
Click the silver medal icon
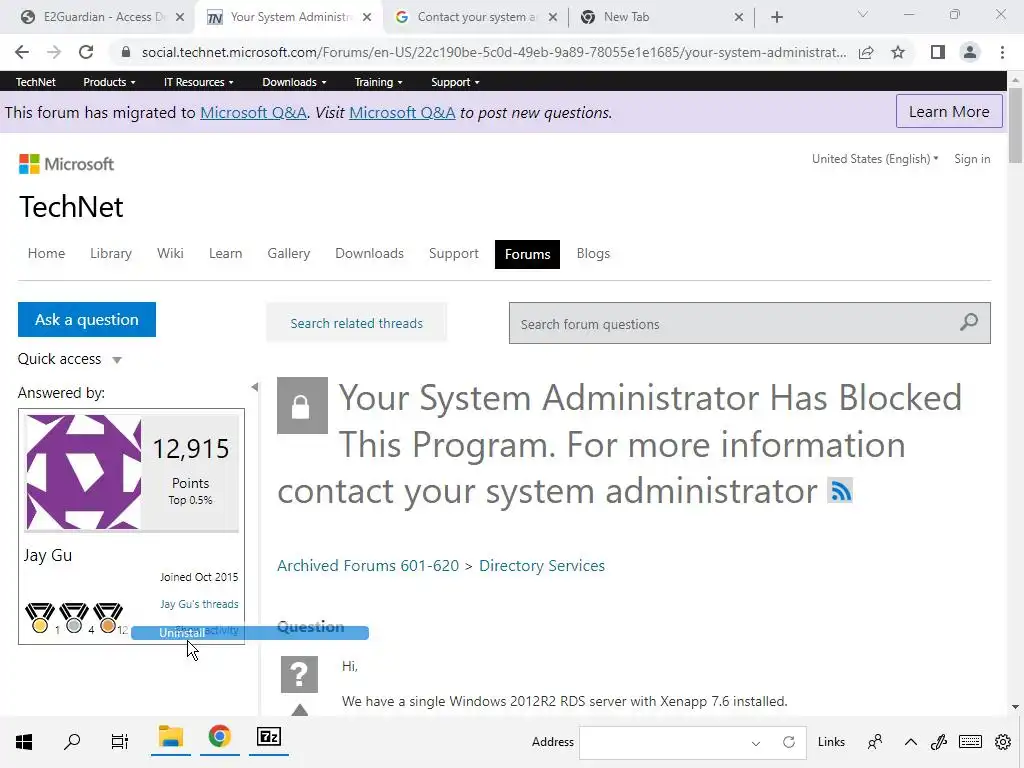(x=74, y=617)
